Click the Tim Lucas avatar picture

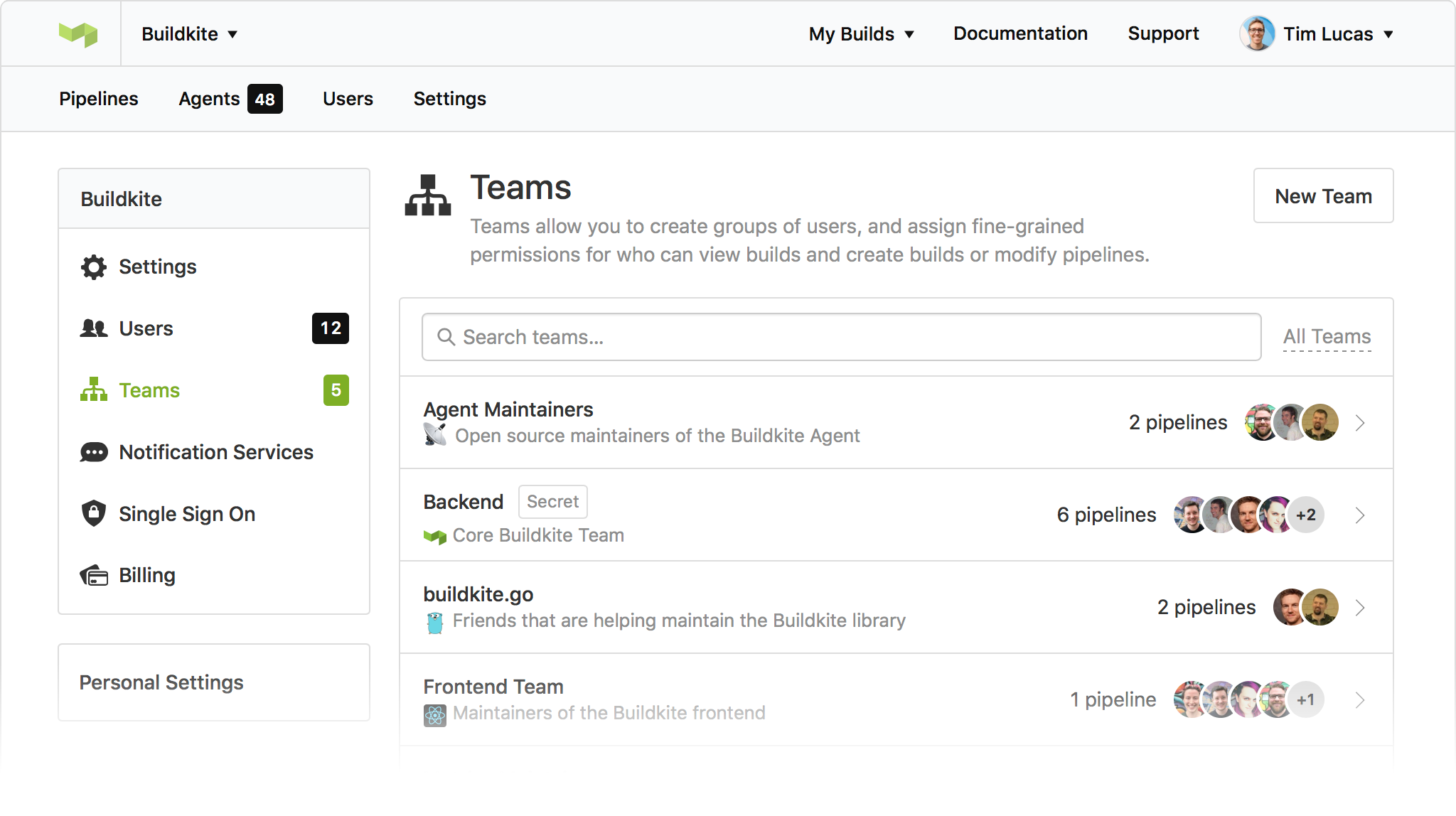tap(1256, 33)
